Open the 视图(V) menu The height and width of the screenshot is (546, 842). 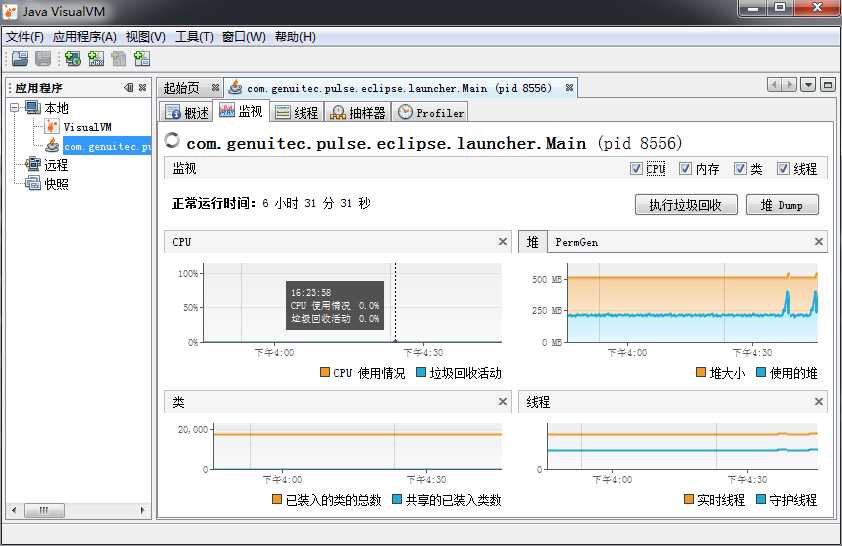tap(146, 37)
